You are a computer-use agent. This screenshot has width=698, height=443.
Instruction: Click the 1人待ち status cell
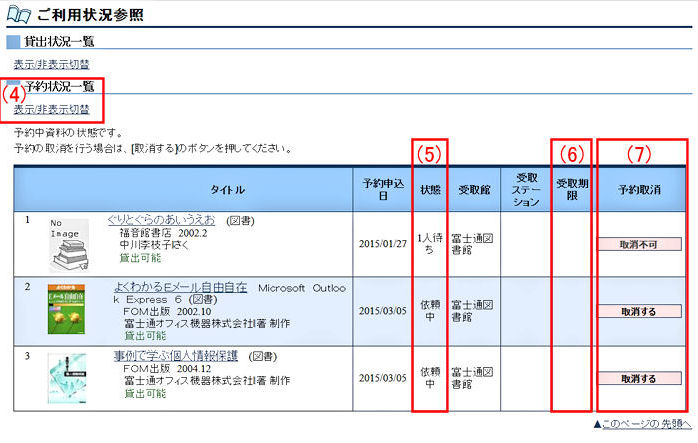pyautogui.click(x=429, y=241)
